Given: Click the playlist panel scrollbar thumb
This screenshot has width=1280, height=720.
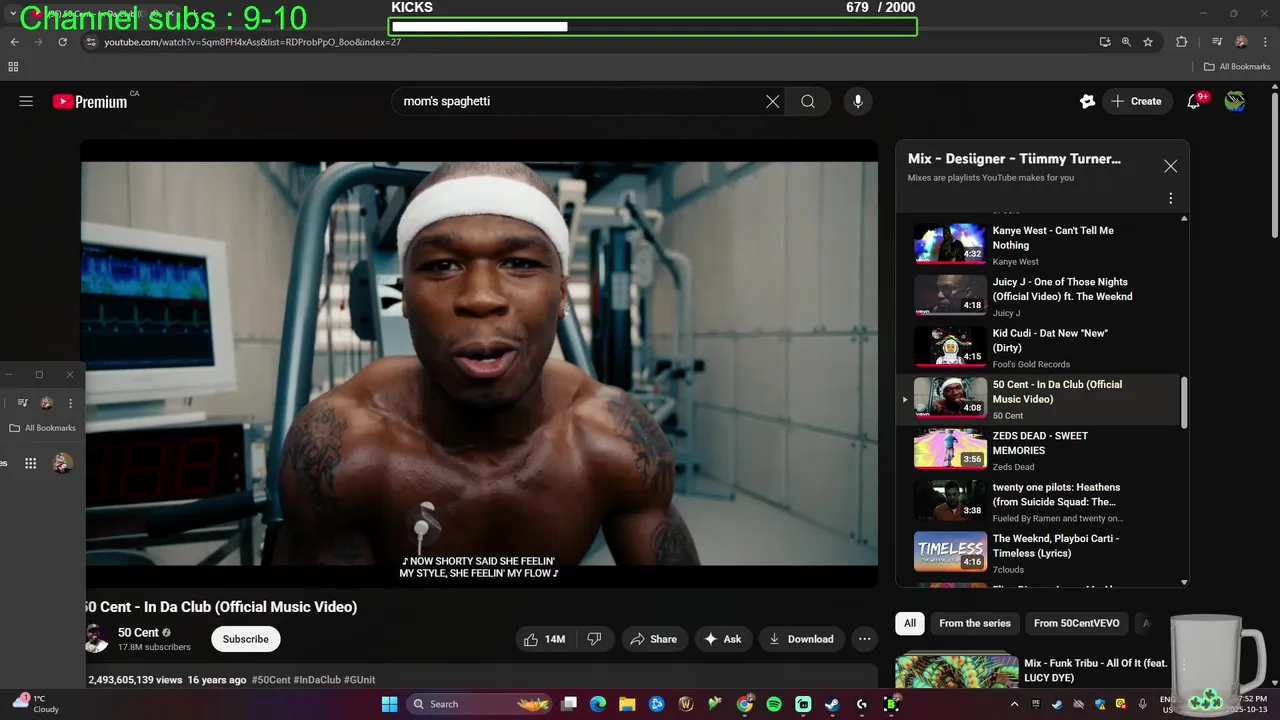Looking at the screenshot, I should [1185, 402].
